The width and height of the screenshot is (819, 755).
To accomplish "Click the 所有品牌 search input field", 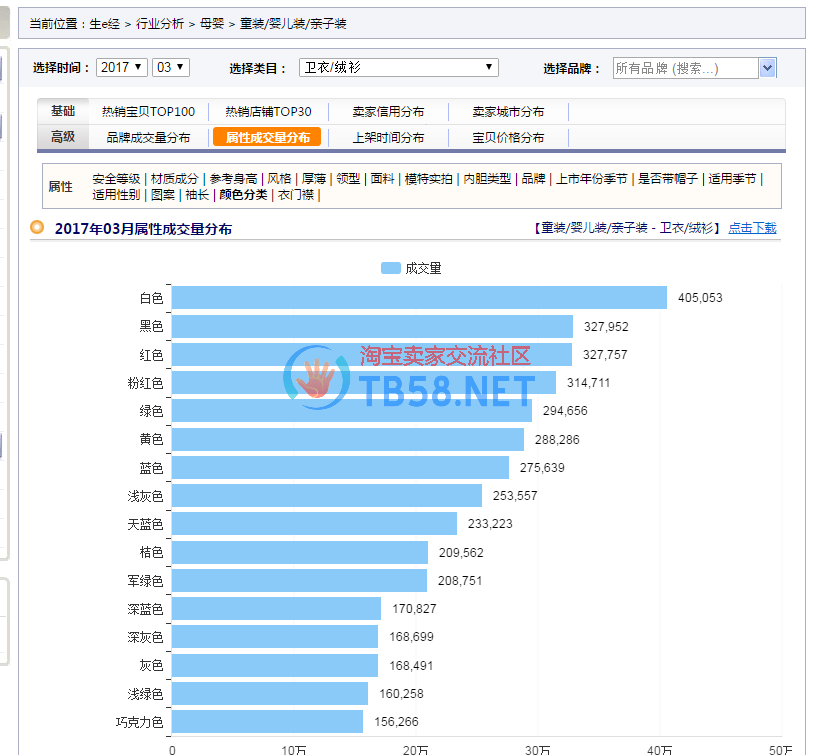I will (685, 68).
